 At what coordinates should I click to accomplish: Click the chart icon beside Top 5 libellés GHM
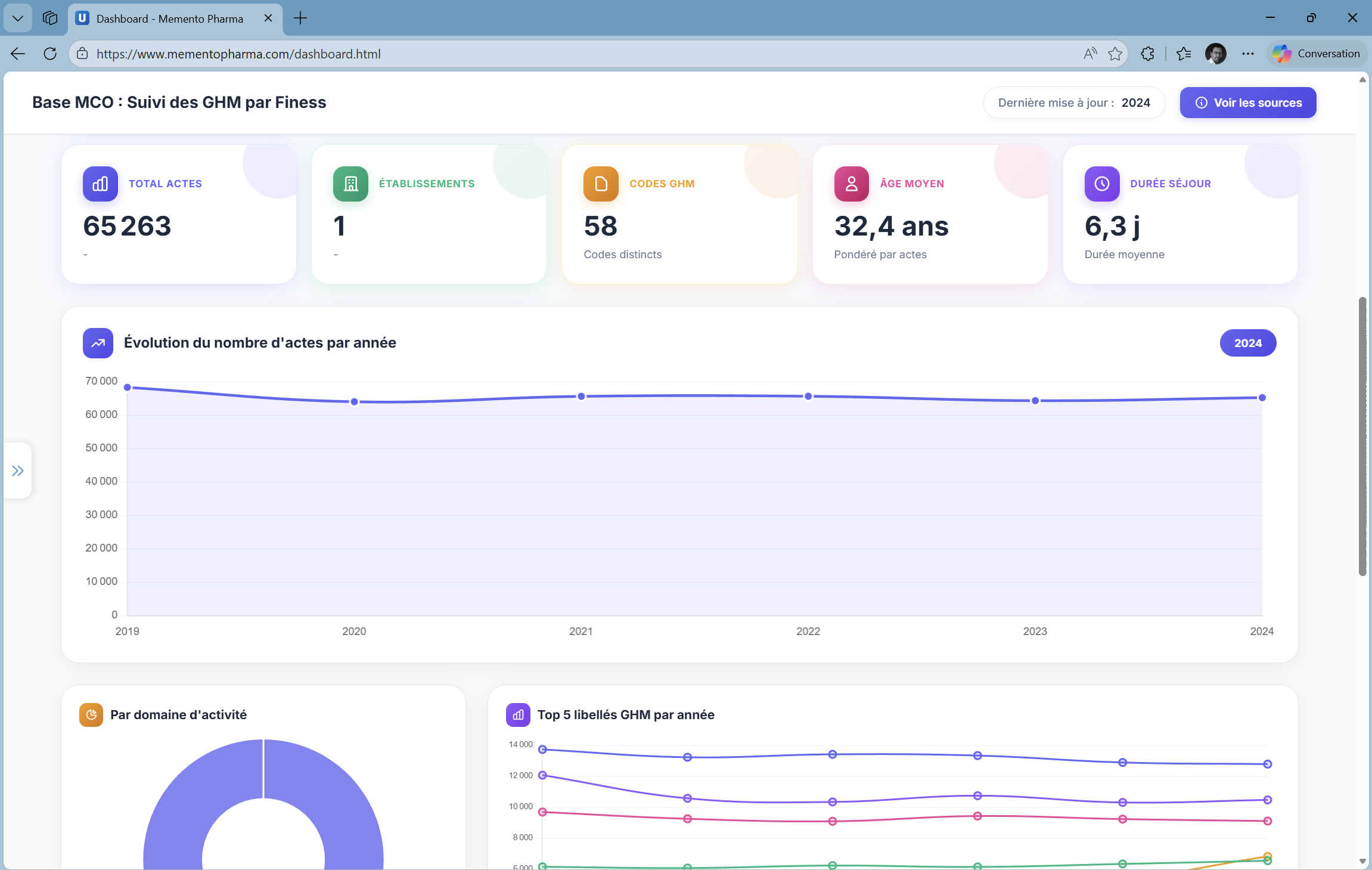tap(518, 714)
